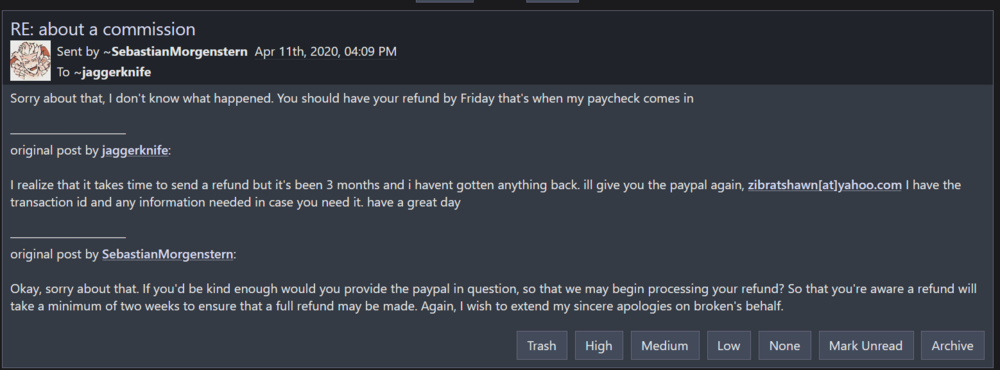Click the left cut-off button at top

tap(445, 1)
